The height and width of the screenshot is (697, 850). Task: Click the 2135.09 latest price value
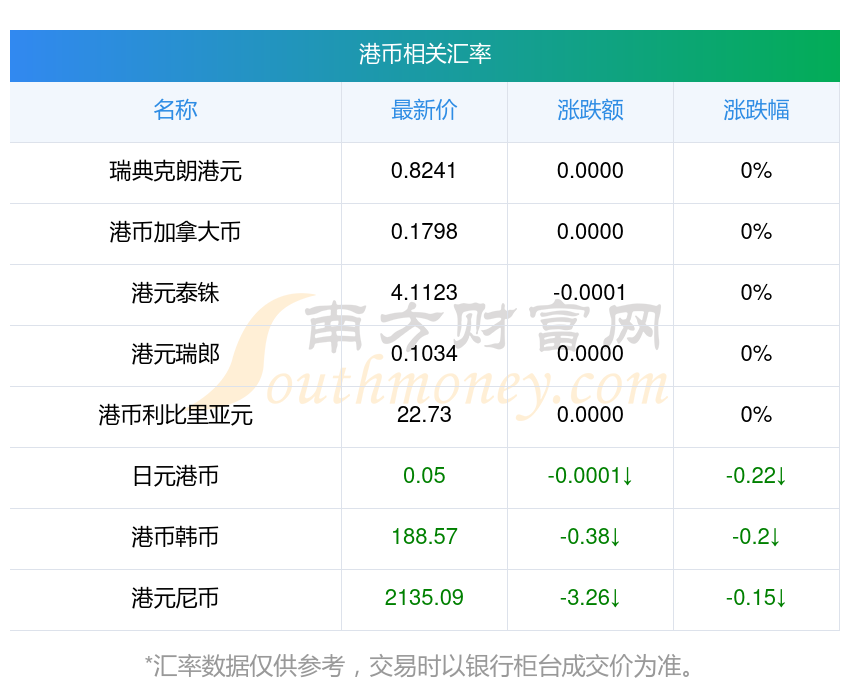424,598
